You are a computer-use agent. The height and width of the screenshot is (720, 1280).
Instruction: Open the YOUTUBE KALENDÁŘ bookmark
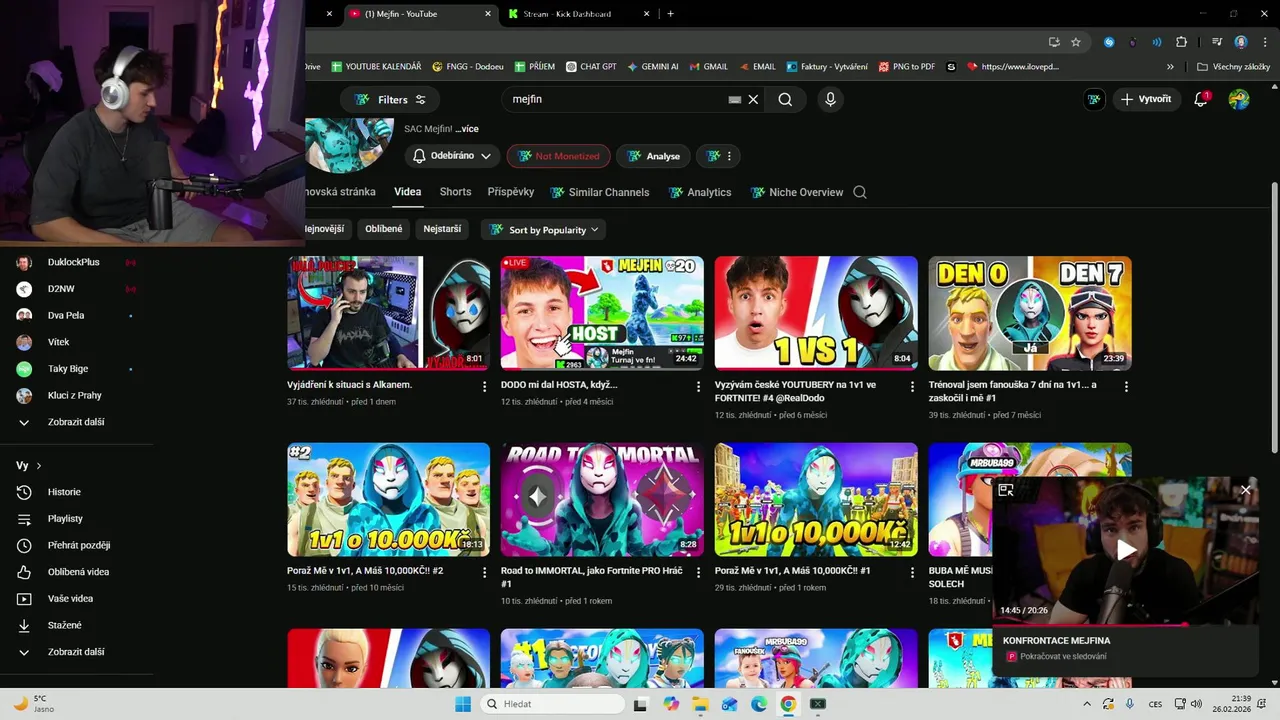376,67
